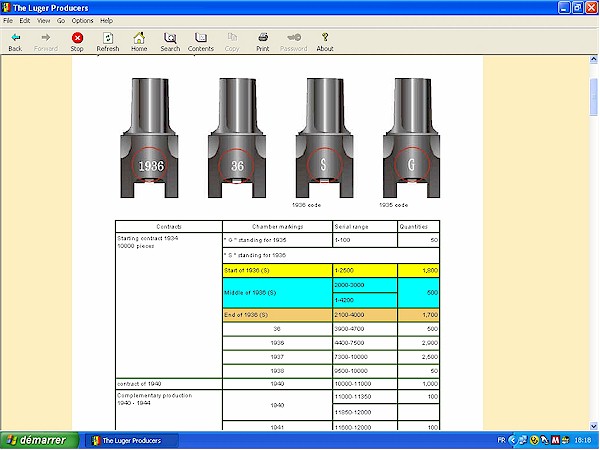Click the Copy toolbar icon

pos(232,42)
